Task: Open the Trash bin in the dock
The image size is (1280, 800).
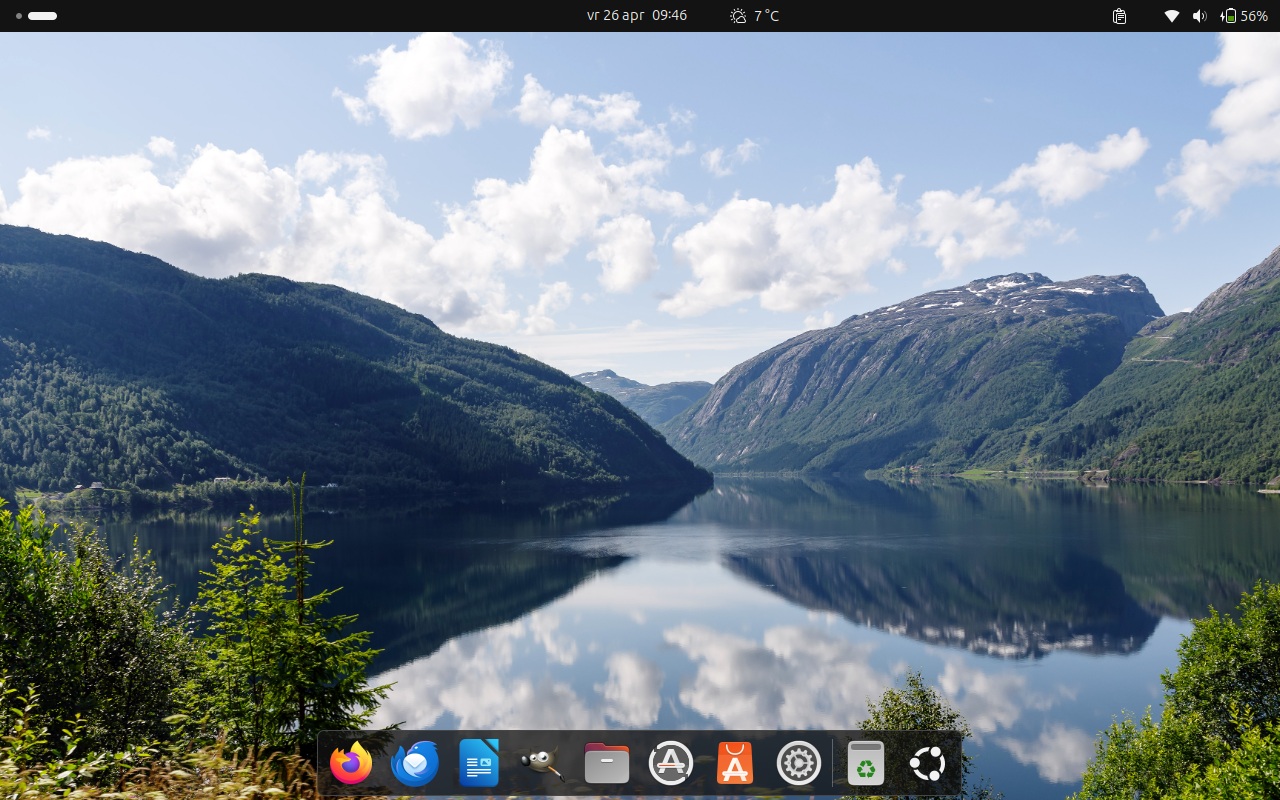Action: coord(866,764)
